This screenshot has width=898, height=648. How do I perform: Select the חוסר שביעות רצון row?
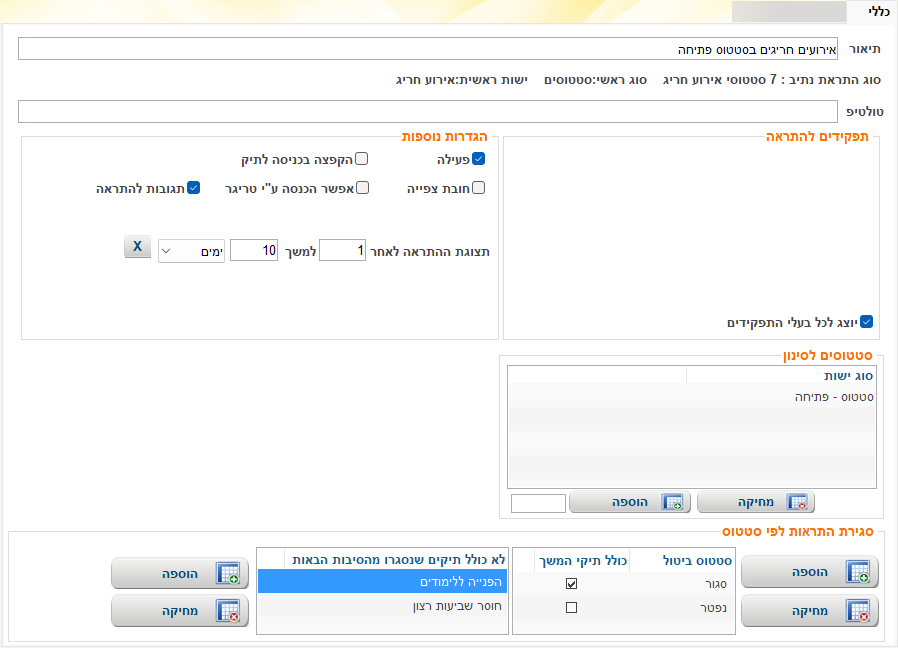point(383,606)
